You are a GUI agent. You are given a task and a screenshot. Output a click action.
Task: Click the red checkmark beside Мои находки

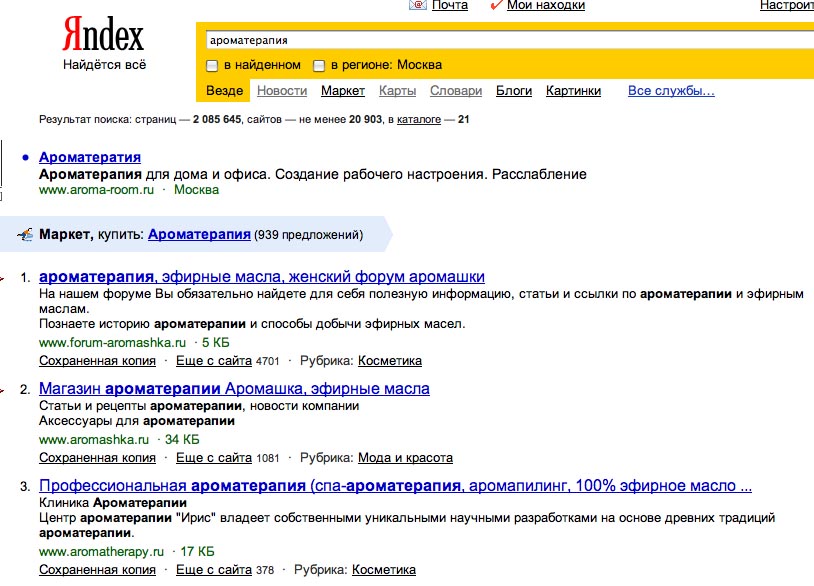496,5
